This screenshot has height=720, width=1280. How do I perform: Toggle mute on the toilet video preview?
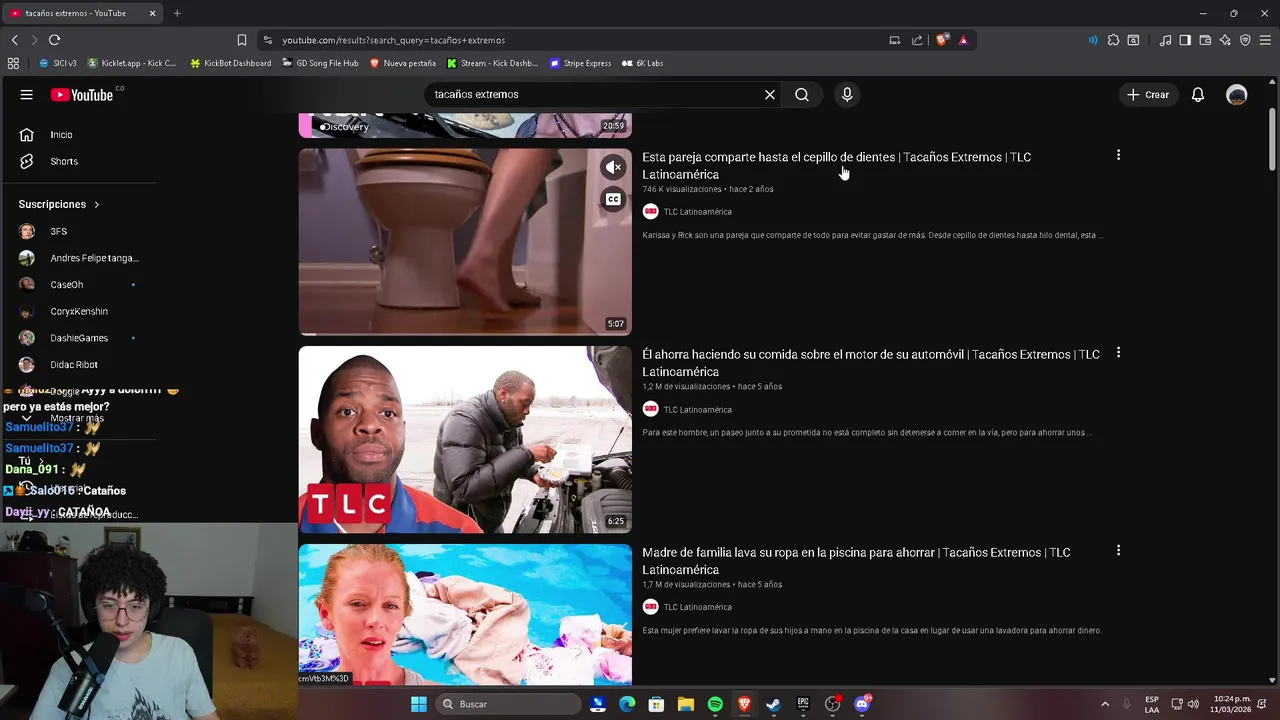point(613,167)
